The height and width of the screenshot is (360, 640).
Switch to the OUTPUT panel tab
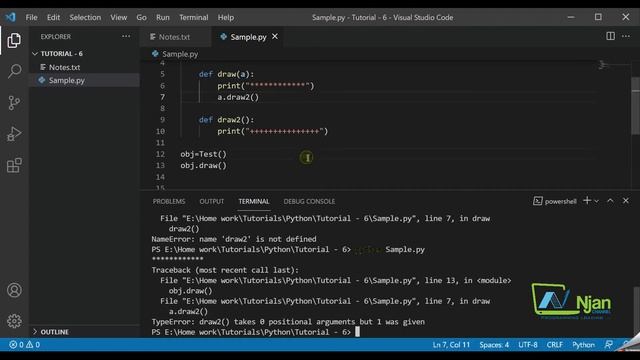click(x=211, y=201)
